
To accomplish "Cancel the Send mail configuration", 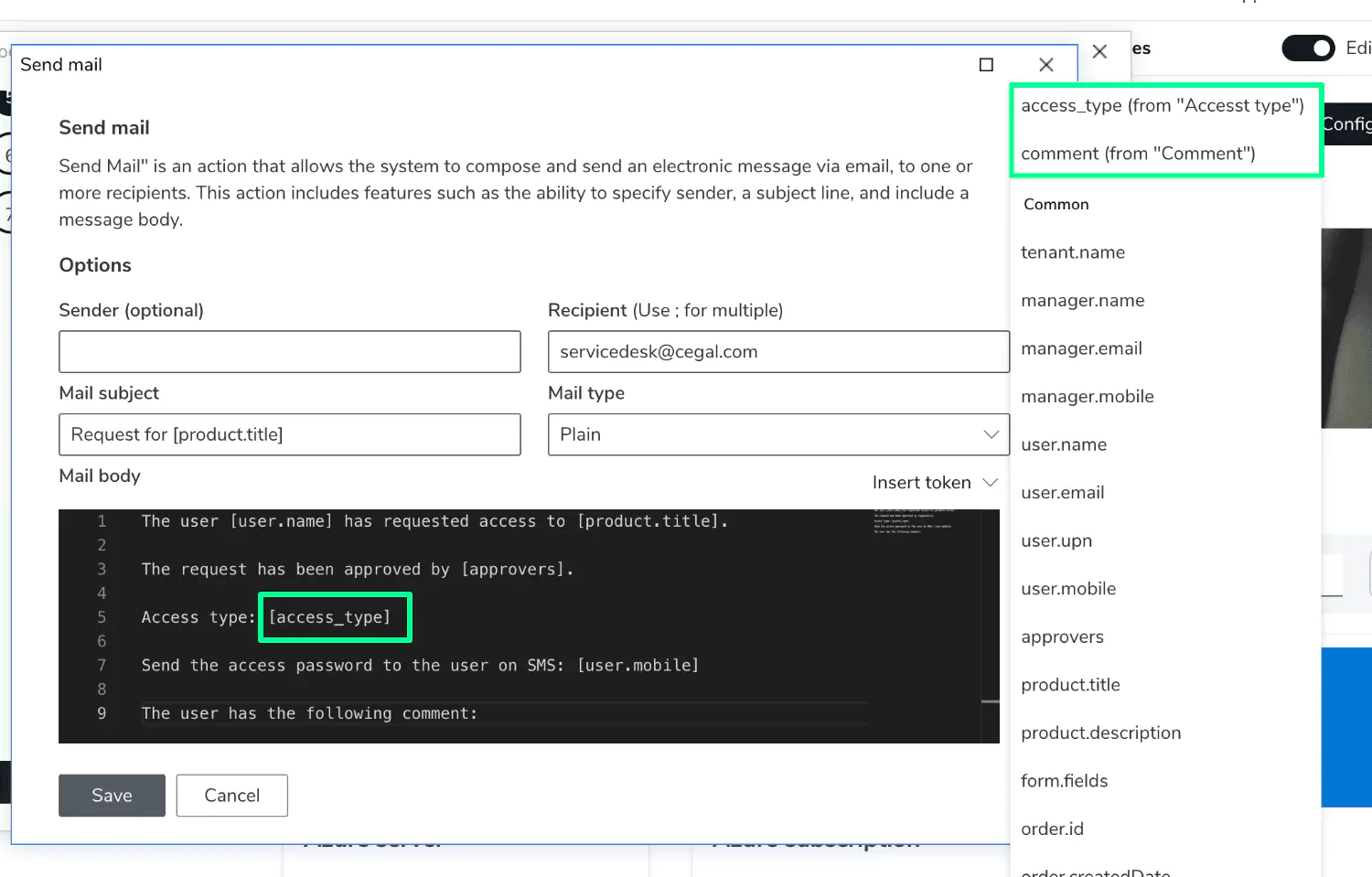I will [x=231, y=795].
